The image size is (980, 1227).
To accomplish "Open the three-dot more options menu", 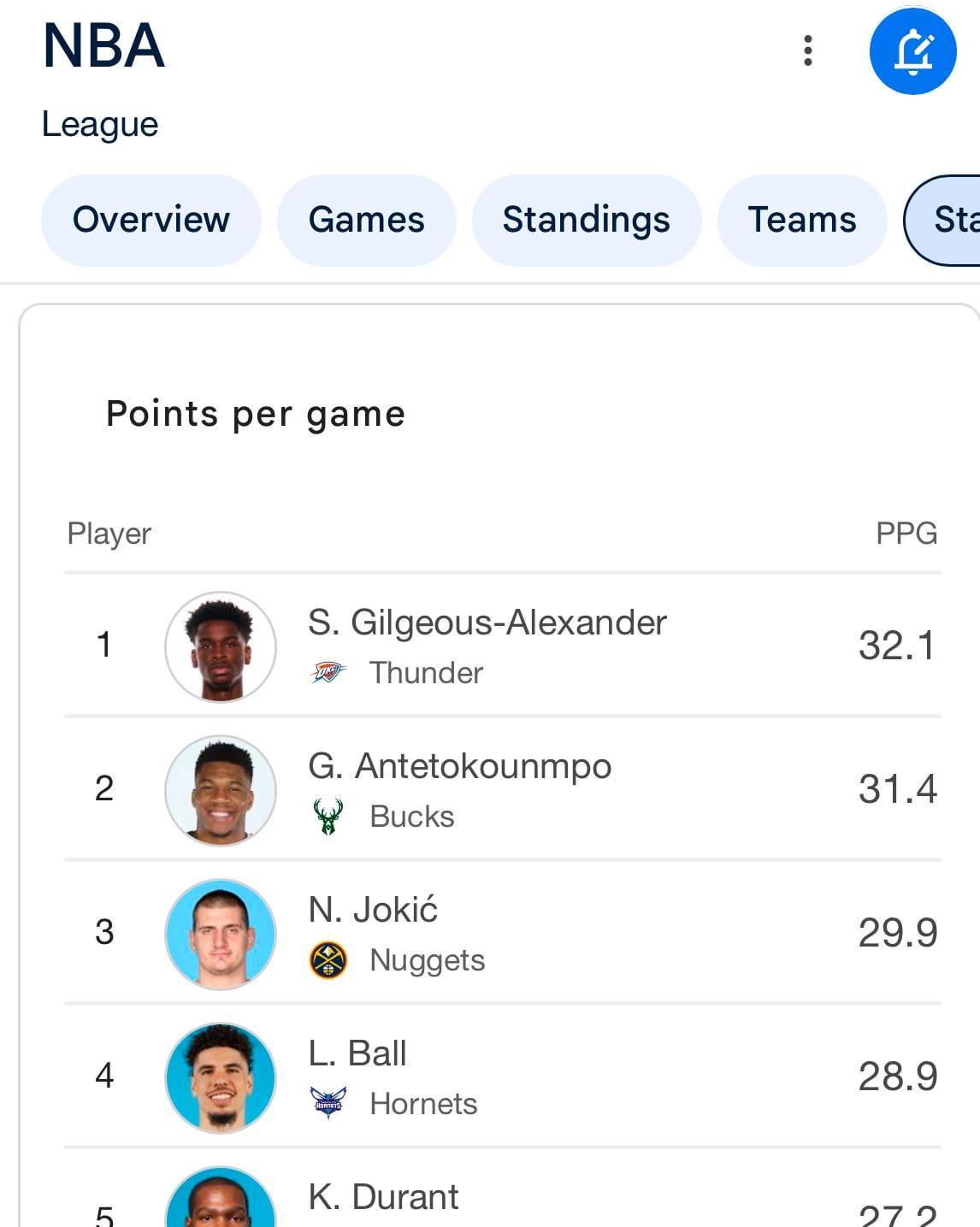I will [x=807, y=50].
